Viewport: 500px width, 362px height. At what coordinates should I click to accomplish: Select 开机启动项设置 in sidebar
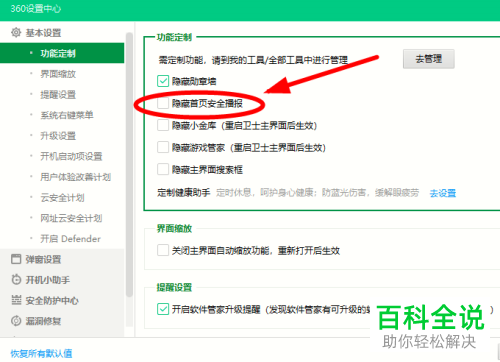coord(71,156)
